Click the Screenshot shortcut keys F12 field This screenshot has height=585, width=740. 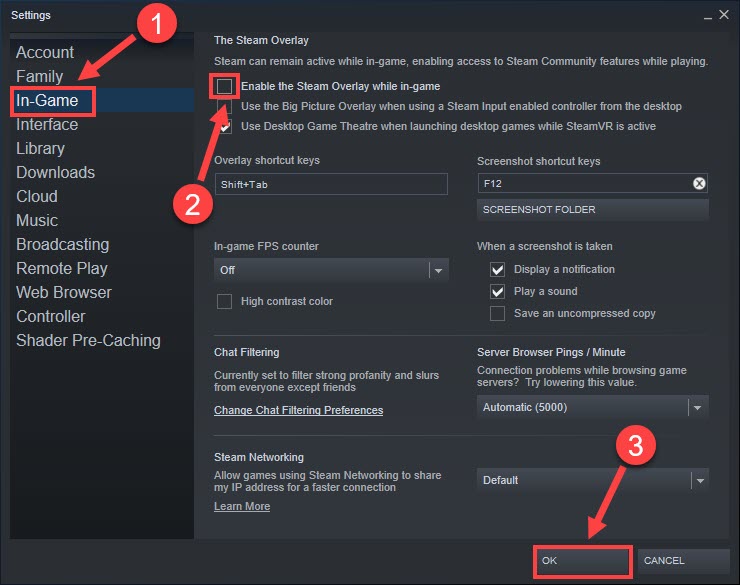tap(592, 184)
